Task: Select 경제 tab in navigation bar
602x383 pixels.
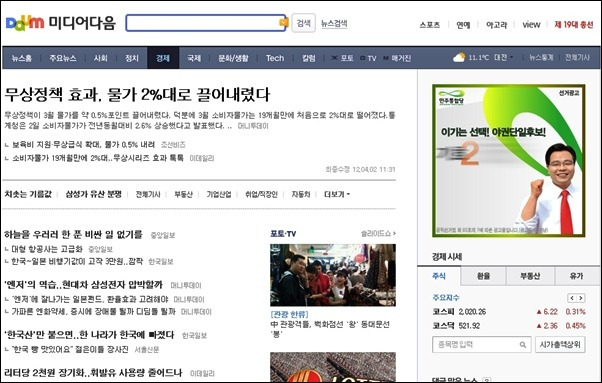Action: click(163, 58)
